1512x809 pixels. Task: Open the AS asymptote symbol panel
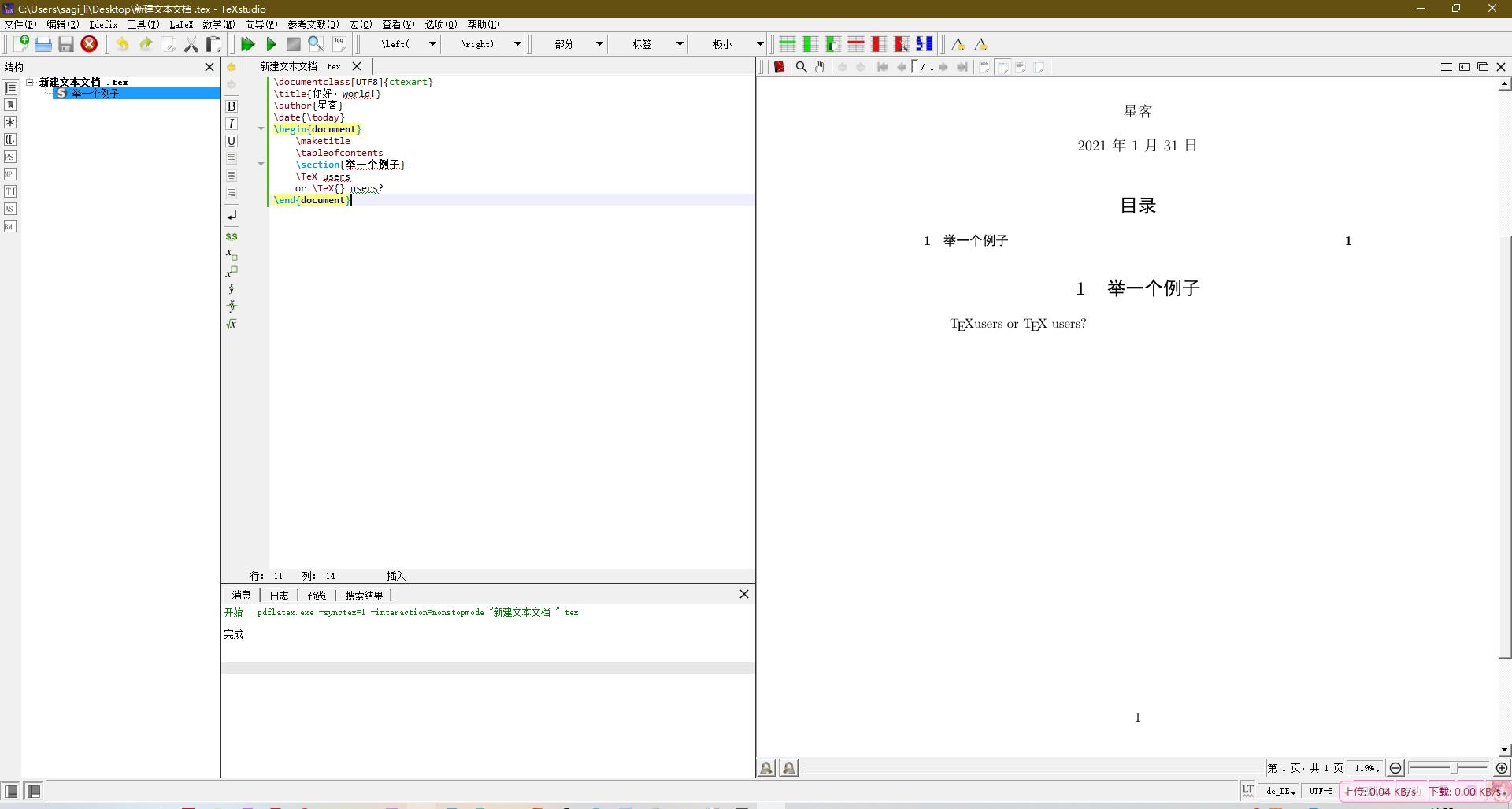pos(10,209)
